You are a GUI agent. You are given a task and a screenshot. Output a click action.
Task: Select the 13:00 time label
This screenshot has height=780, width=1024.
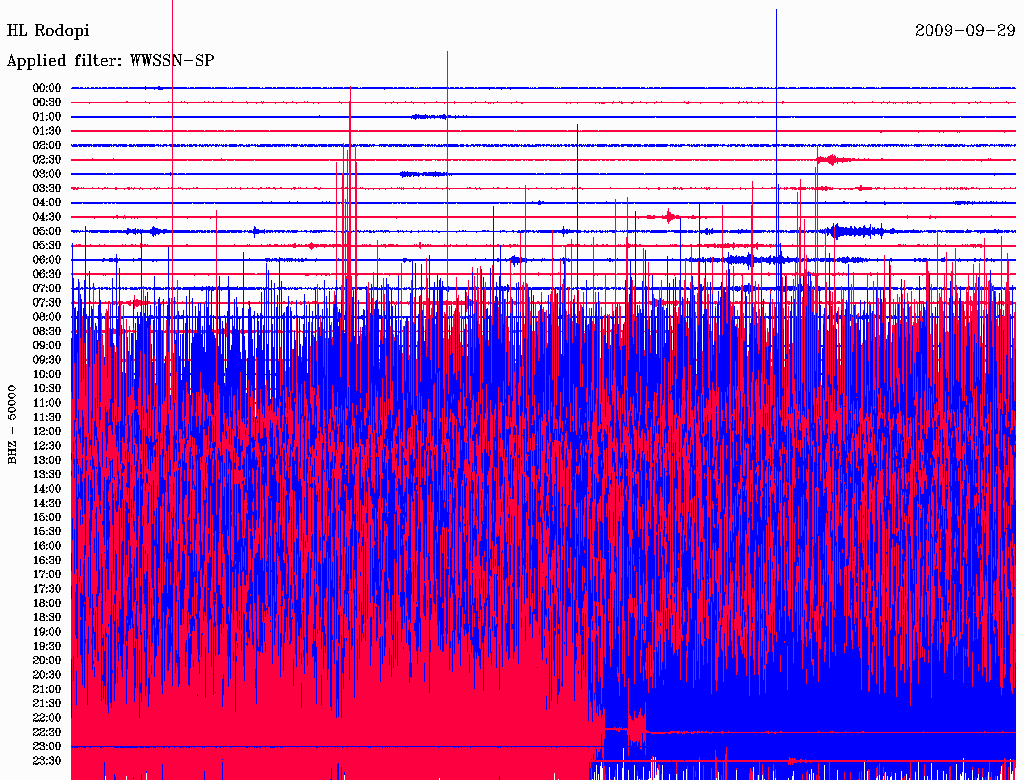pyautogui.click(x=47, y=460)
